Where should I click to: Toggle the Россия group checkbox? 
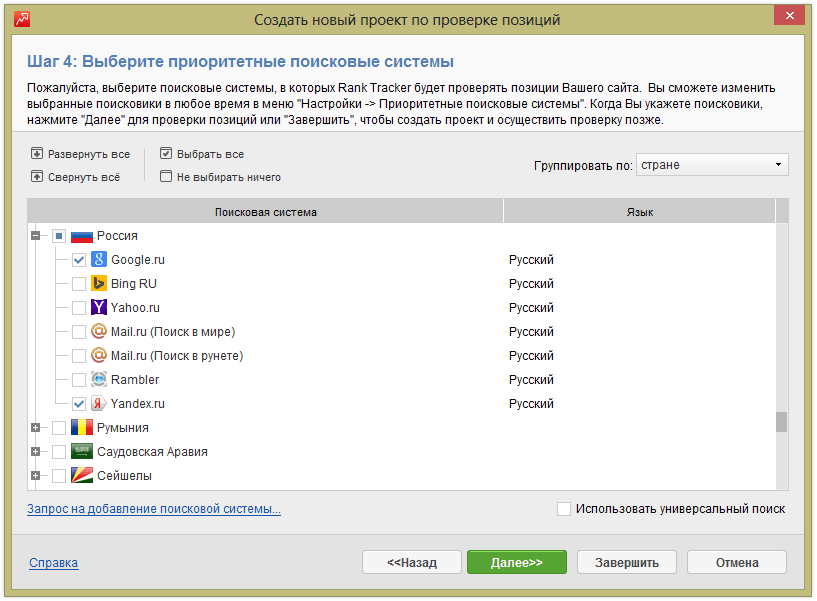(59, 236)
